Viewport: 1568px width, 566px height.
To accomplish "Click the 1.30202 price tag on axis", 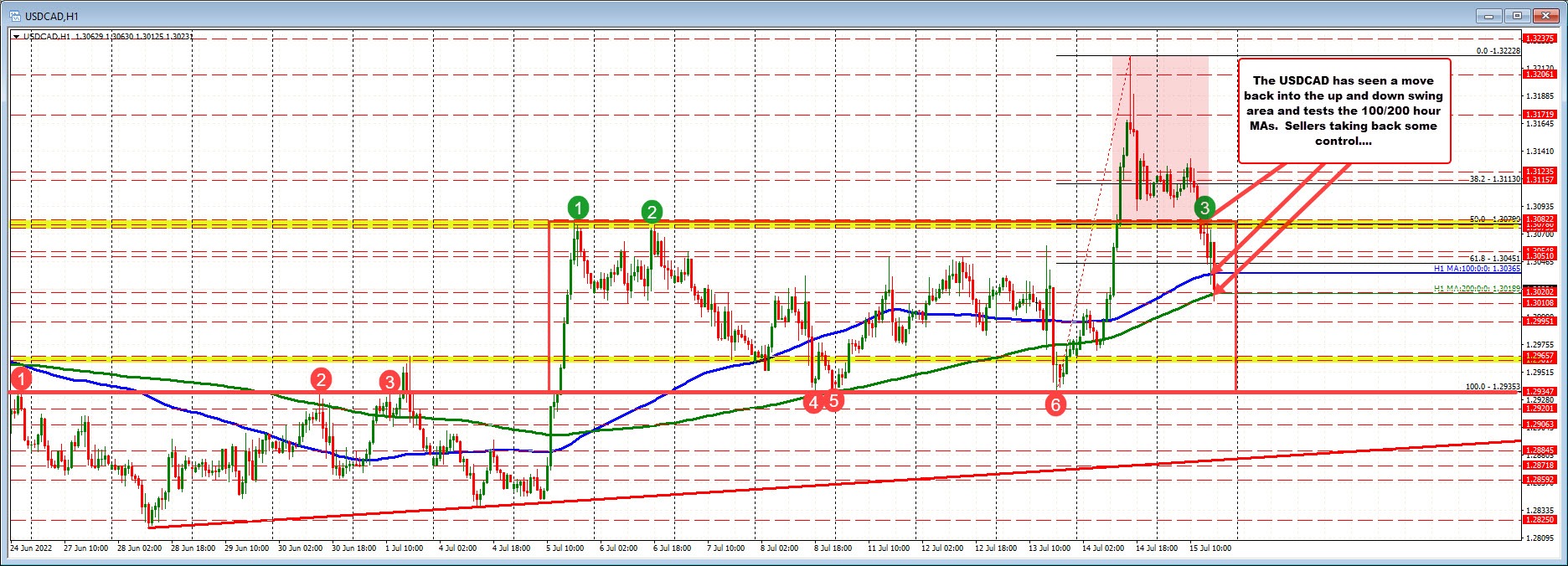I will (1540, 292).
